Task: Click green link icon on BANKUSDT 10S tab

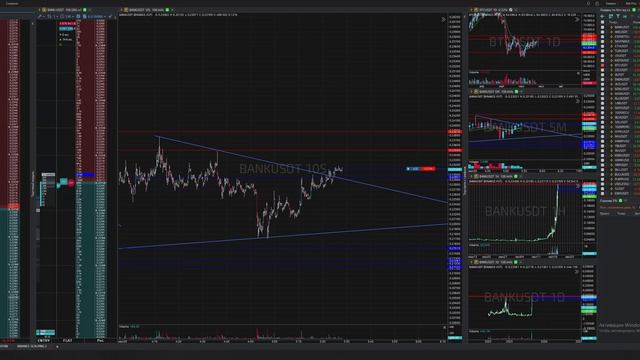Action: click(167, 10)
